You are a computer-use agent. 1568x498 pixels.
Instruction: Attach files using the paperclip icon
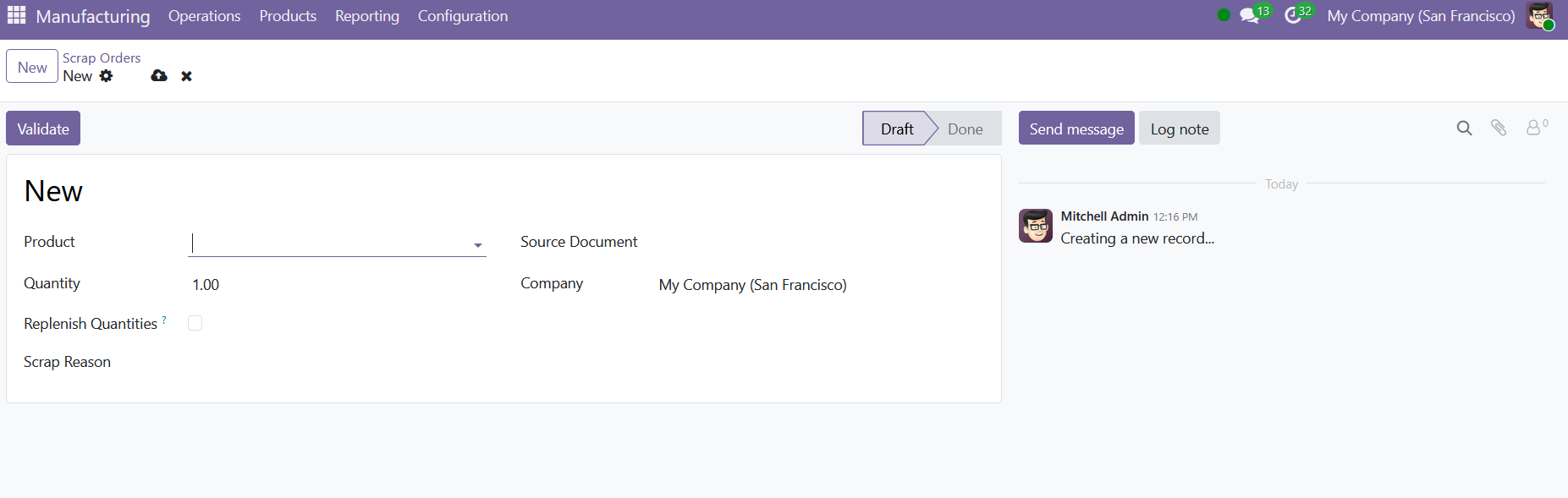coord(1499,128)
